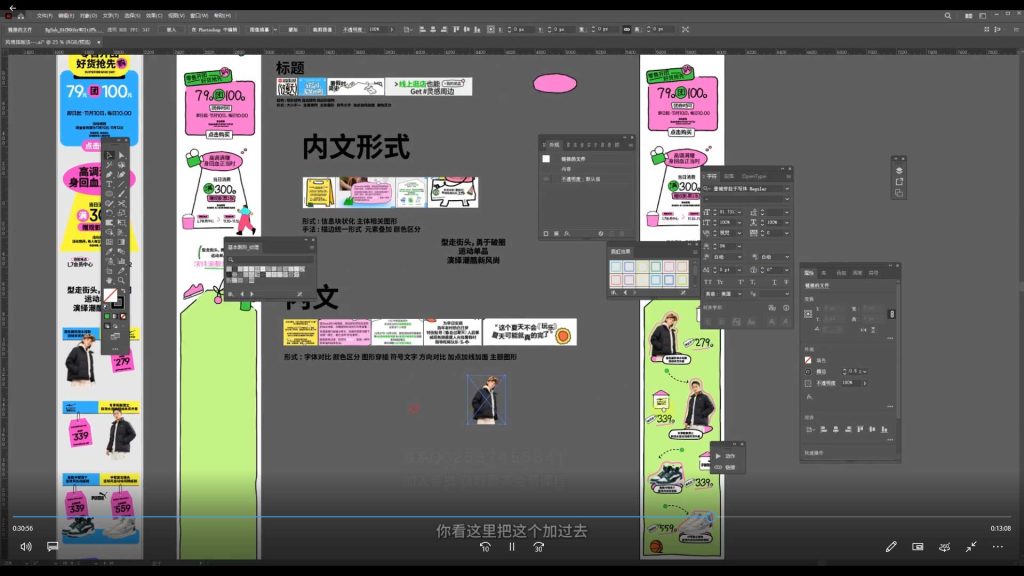The image size is (1024, 576).
Task: Click the pencil annotate icon in player
Action: click(891, 547)
